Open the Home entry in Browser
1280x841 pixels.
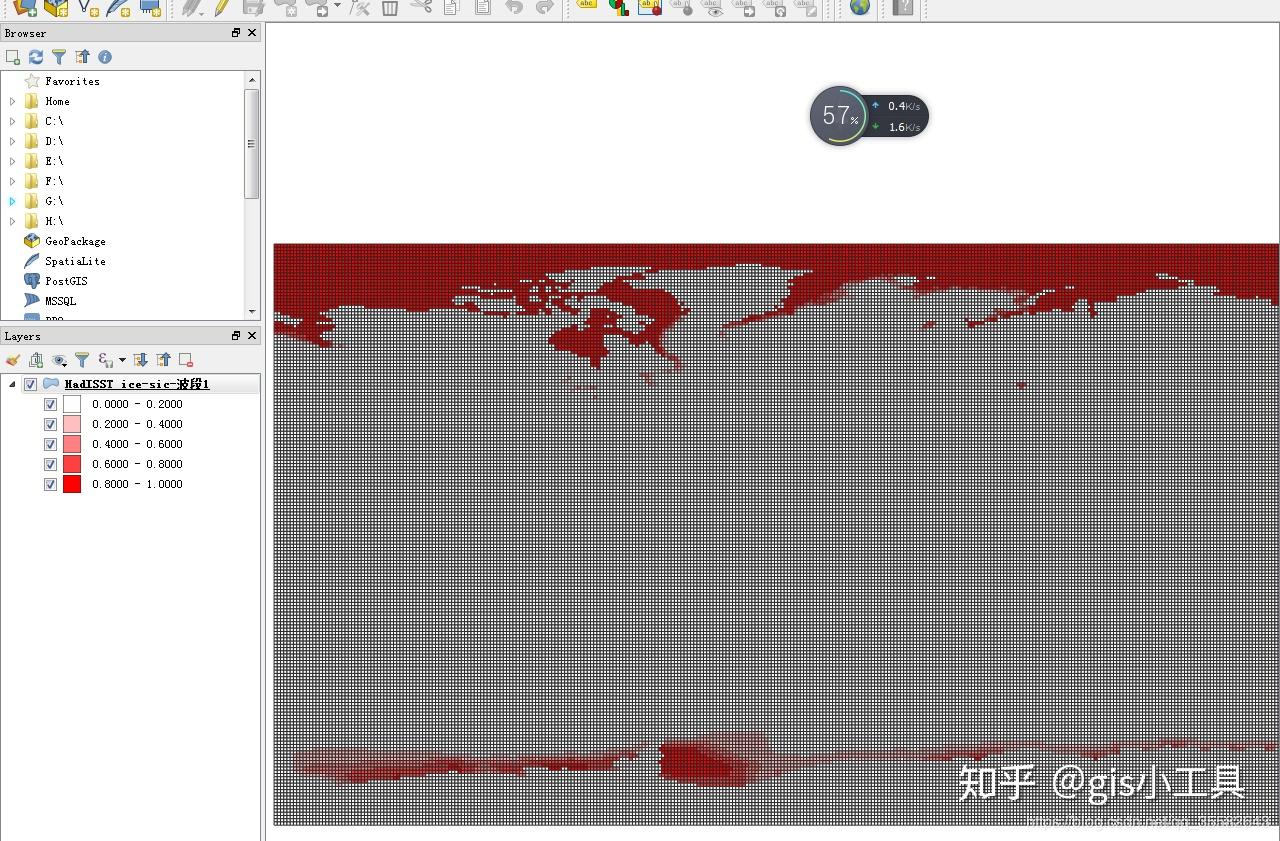56,101
